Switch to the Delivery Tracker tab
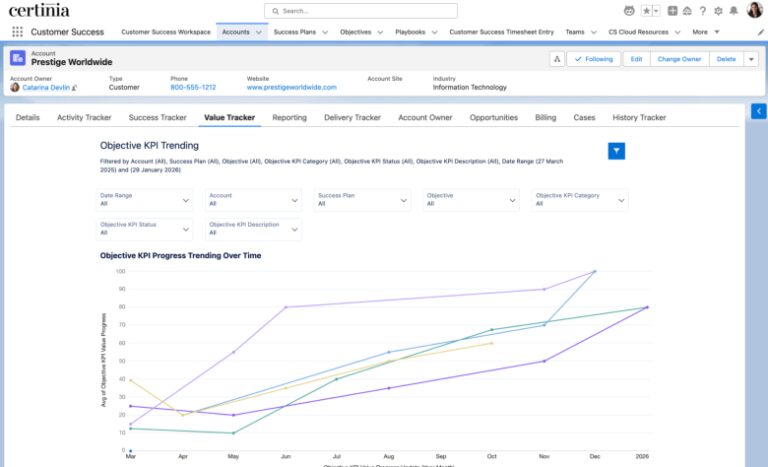Viewport: 768px width, 467px height. (x=352, y=118)
